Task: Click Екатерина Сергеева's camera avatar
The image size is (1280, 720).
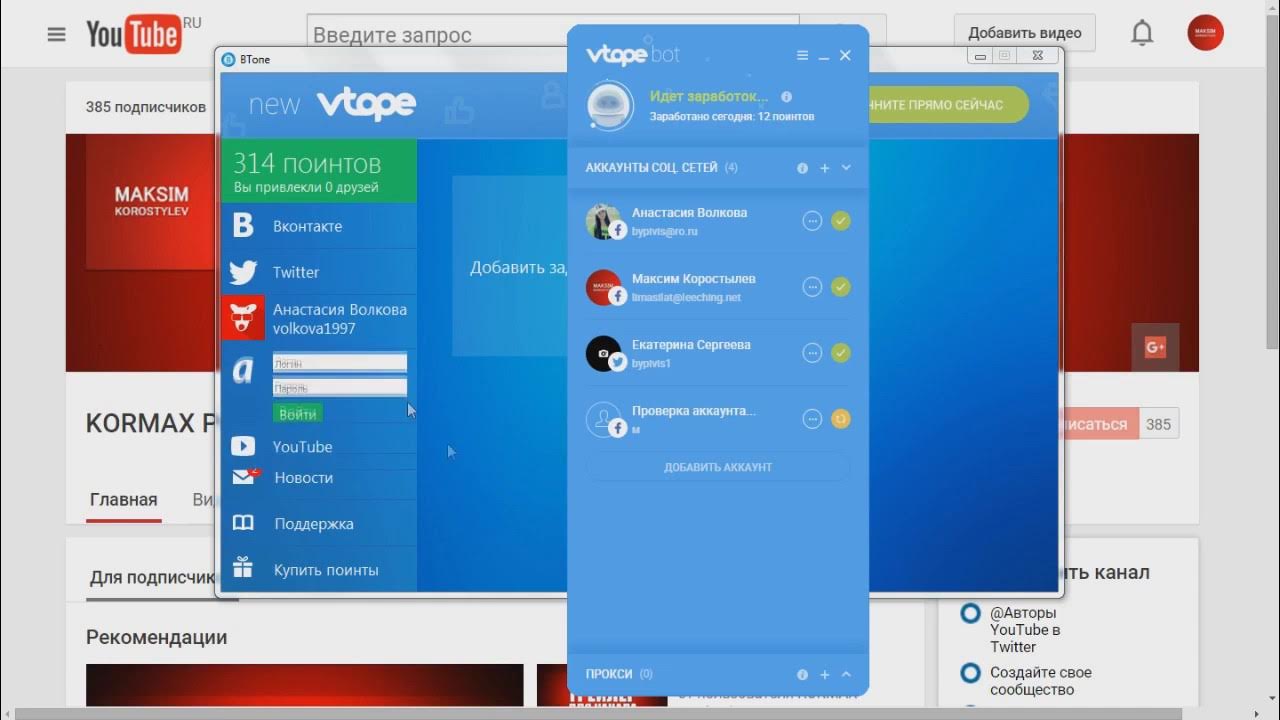Action: [x=603, y=353]
